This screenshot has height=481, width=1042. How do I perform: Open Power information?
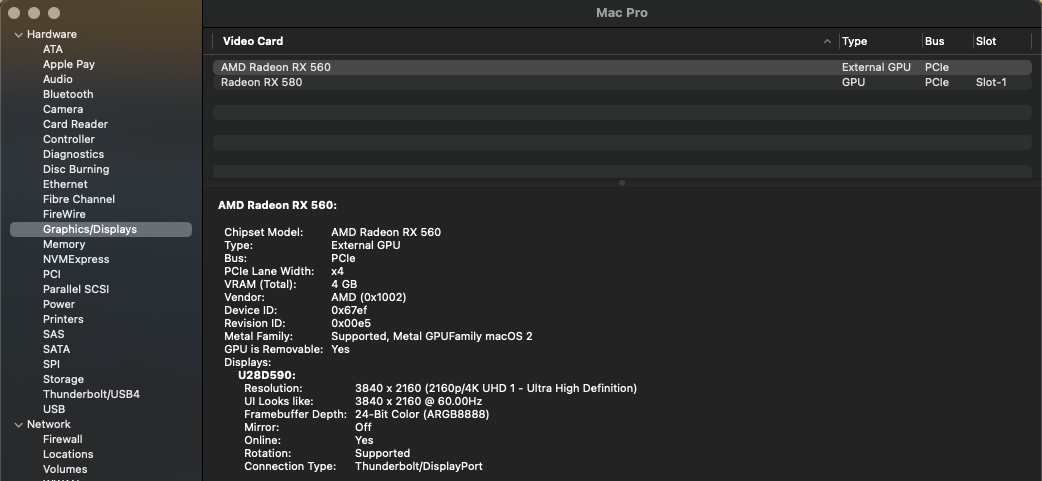pos(58,304)
